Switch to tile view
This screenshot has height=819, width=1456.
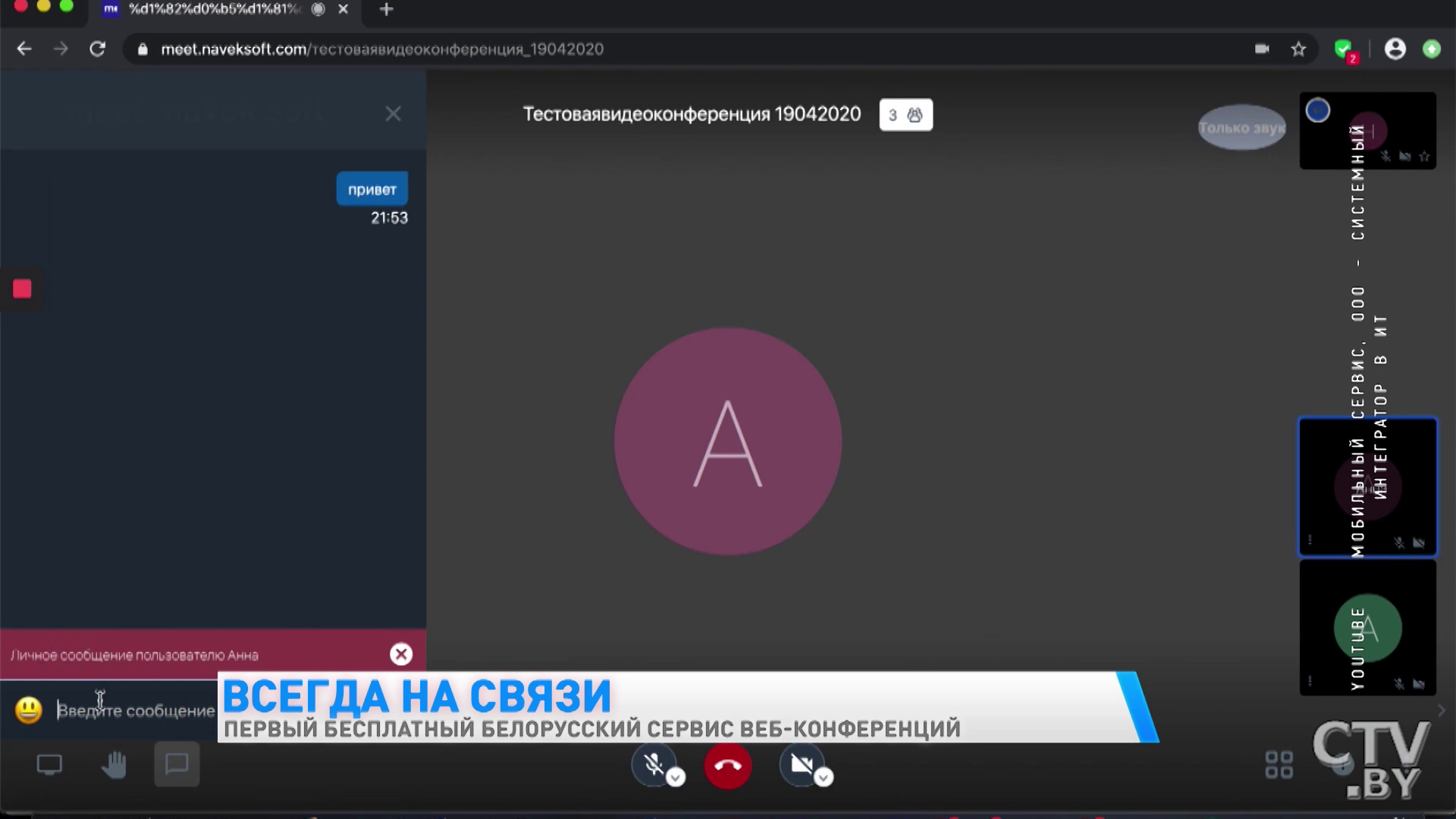tap(1279, 764)
